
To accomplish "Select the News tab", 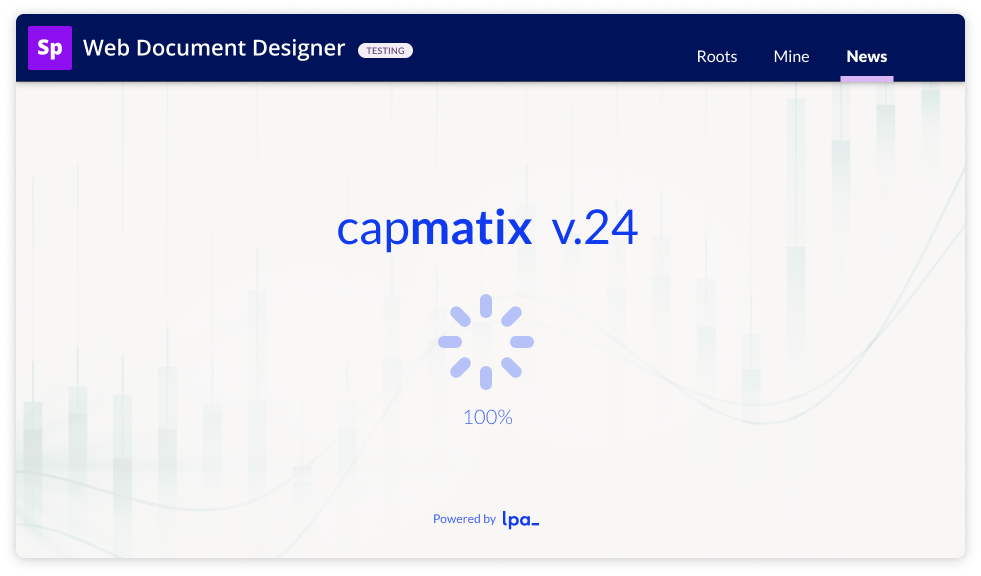I will [x=867, y=56].
